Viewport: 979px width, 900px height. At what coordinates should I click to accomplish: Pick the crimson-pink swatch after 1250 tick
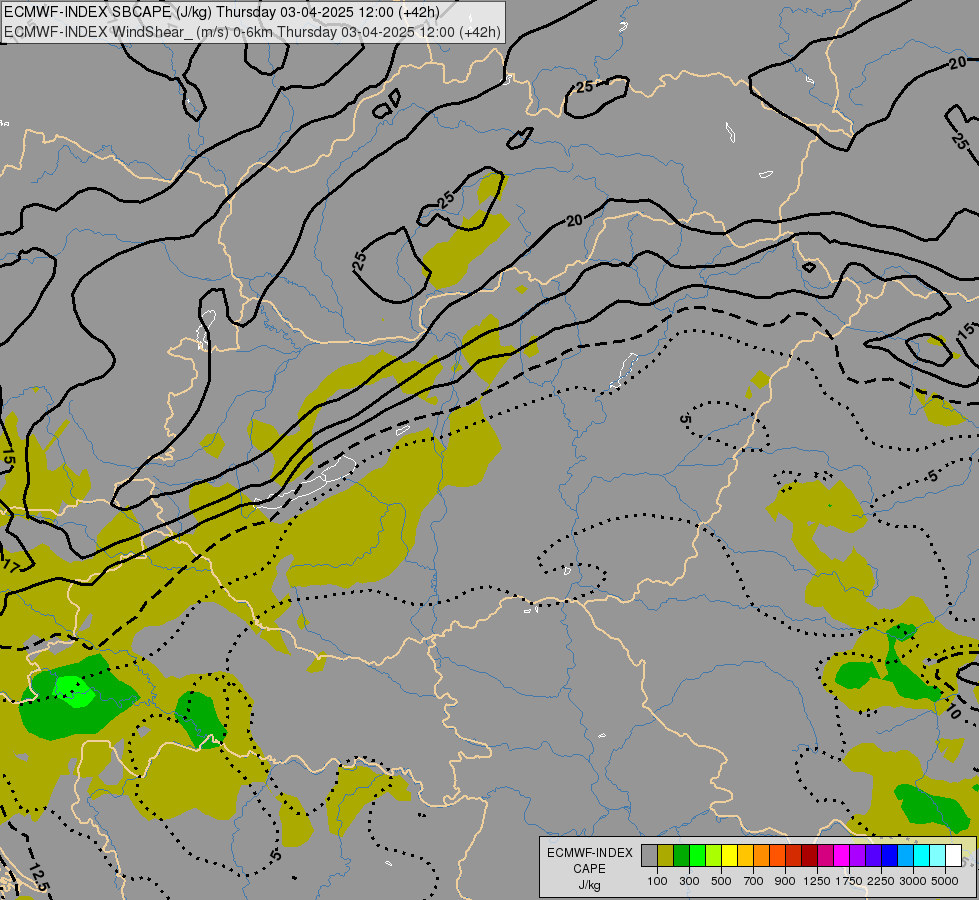(825, 856)
